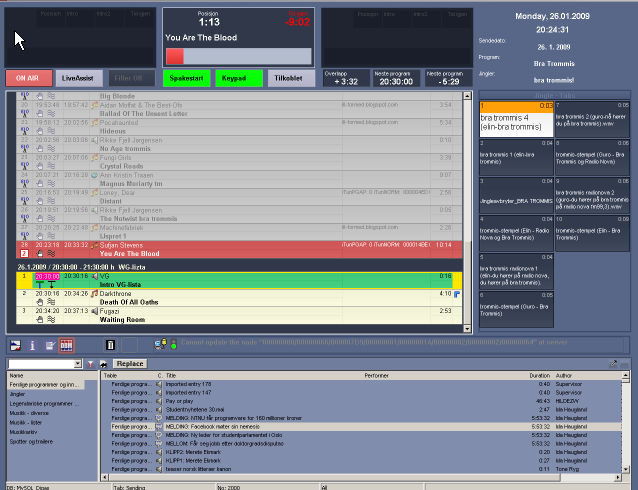Screen dimensions: 638x490
Task: Click the playlist scrollbar up arrow
Action: point(467,96)
